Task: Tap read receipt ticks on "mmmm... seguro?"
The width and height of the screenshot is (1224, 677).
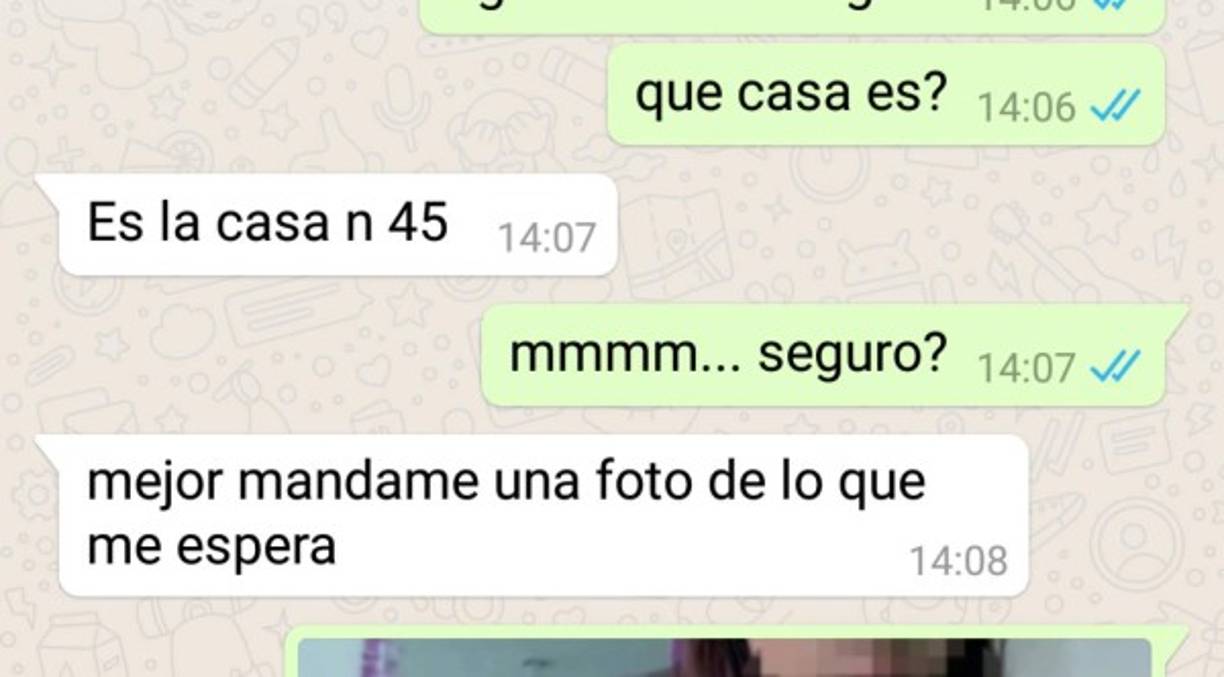Action: (1114, 368)
